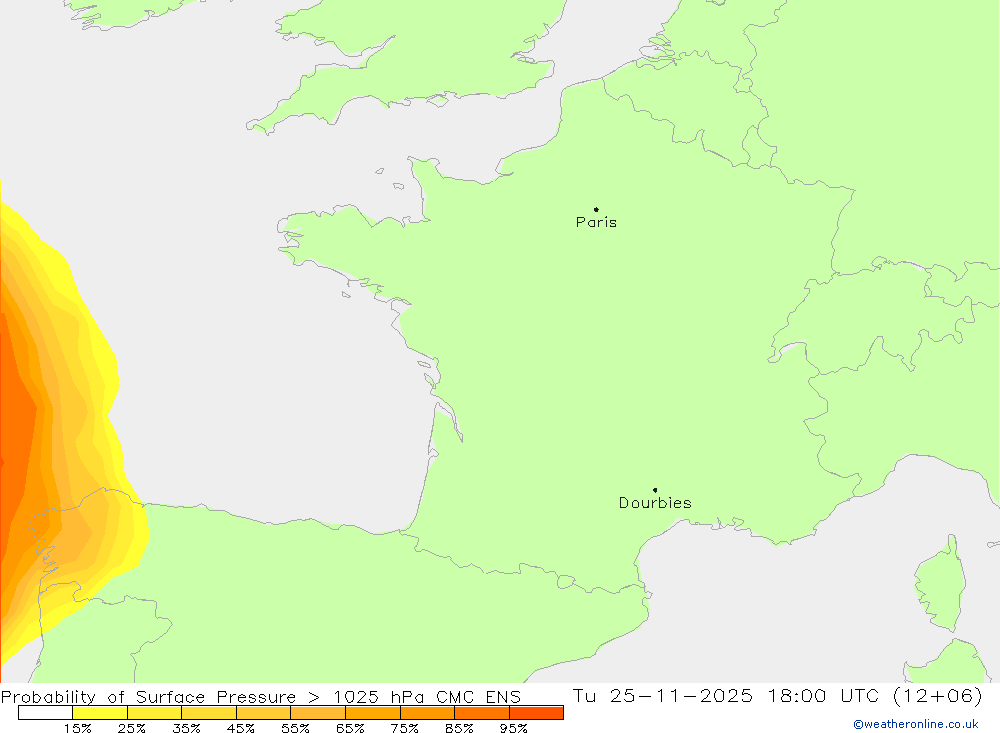Click the '1025 hPa' threshold text
The height and width of the screenshot is (733, 1000).
[379, 697]
